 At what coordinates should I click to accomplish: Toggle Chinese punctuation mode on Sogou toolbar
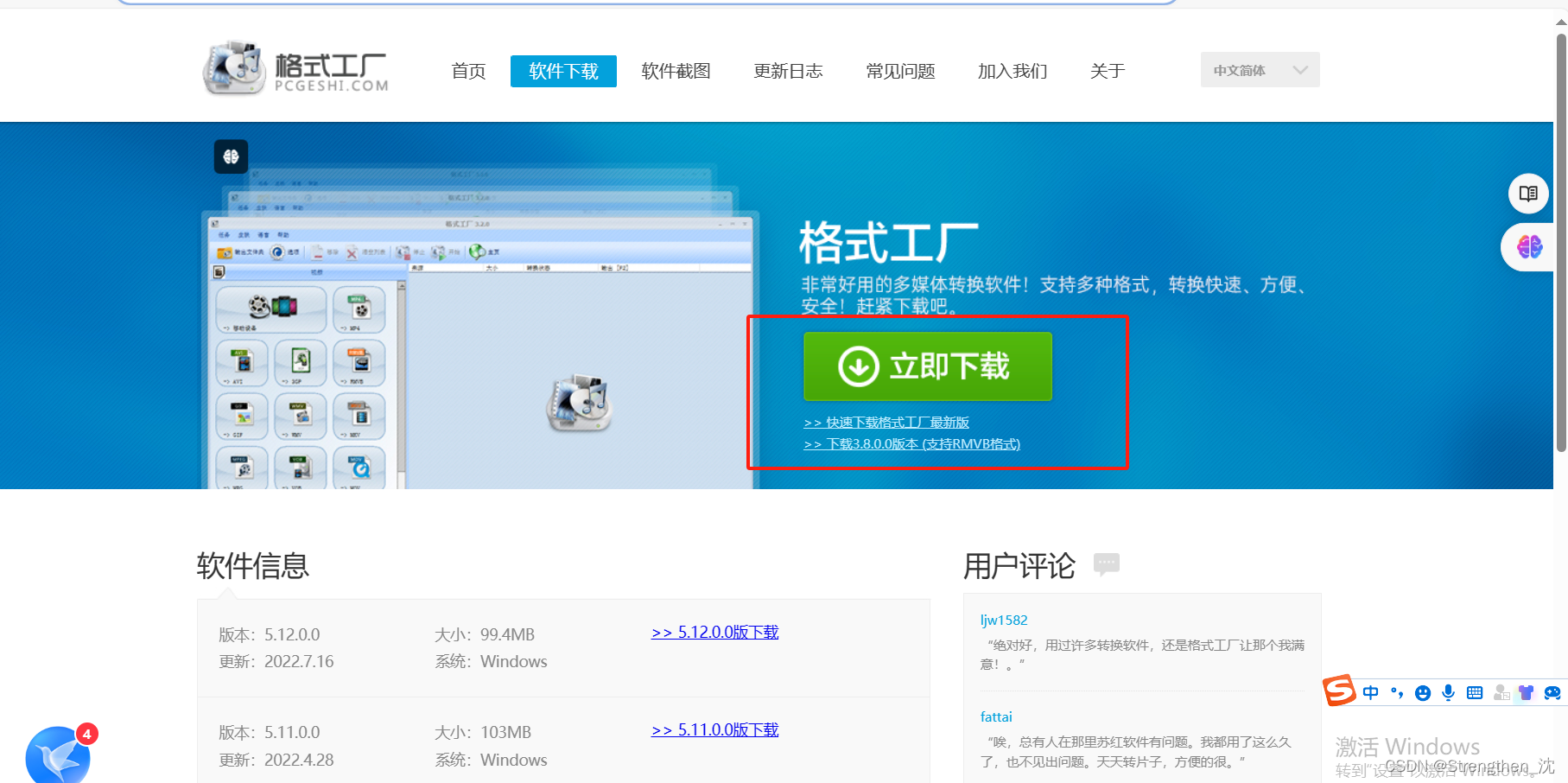1396,692
